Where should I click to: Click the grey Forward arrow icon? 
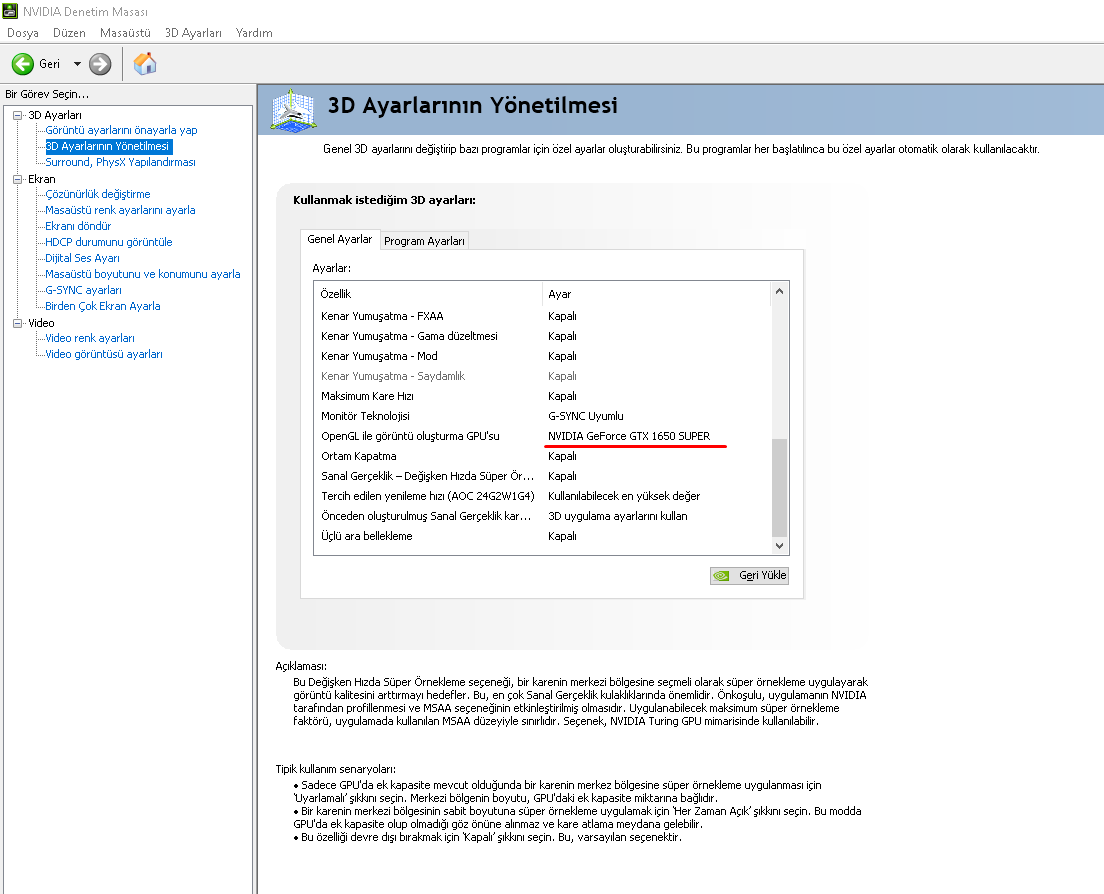(x=100, y=64)
